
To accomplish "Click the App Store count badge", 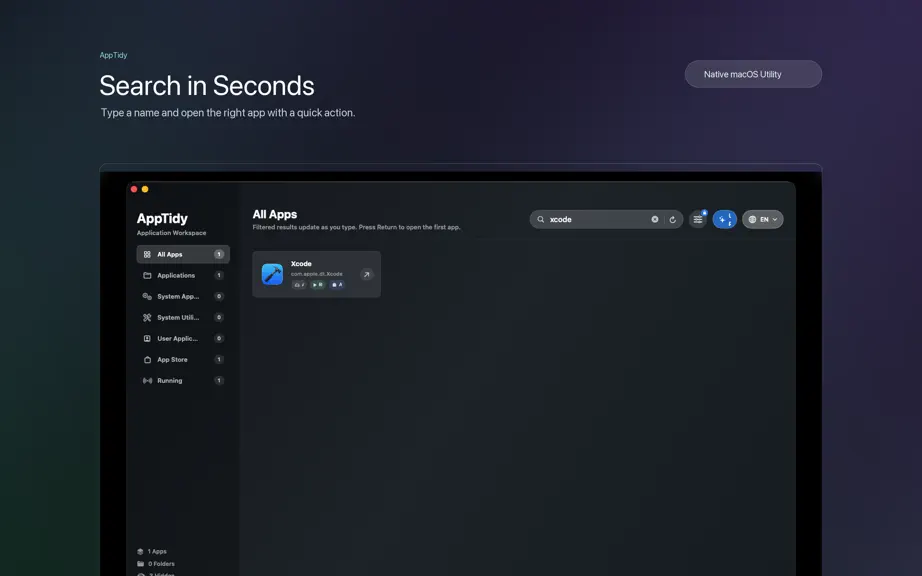I will tap(219, 360).
